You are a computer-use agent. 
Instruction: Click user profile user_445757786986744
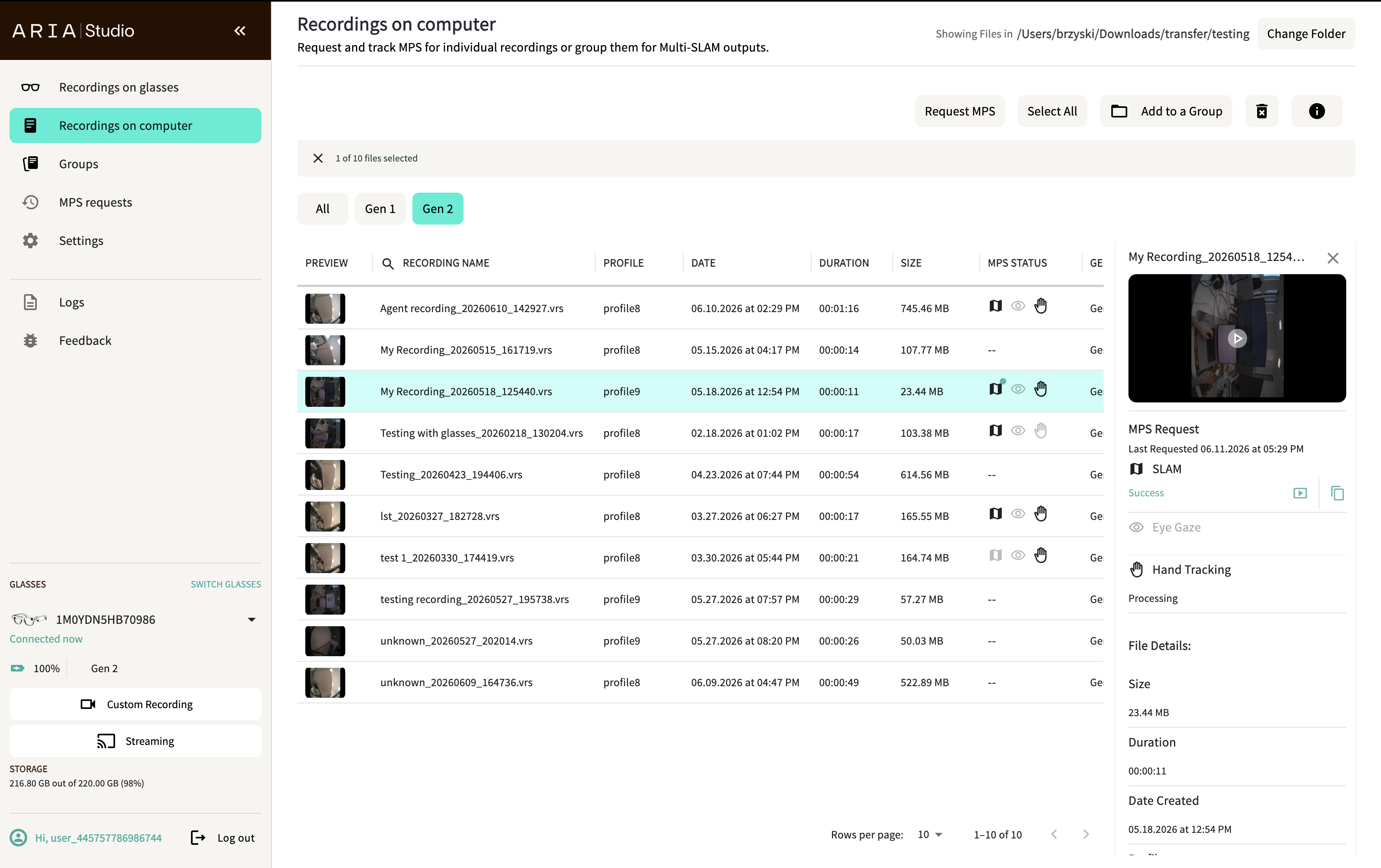pyautogui.click(x=86, y=838)
